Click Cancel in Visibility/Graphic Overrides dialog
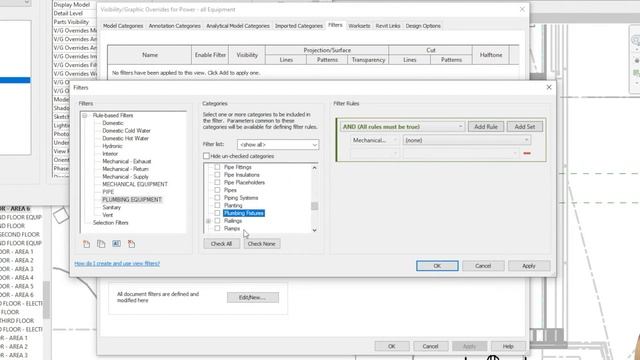 (430, 346)
